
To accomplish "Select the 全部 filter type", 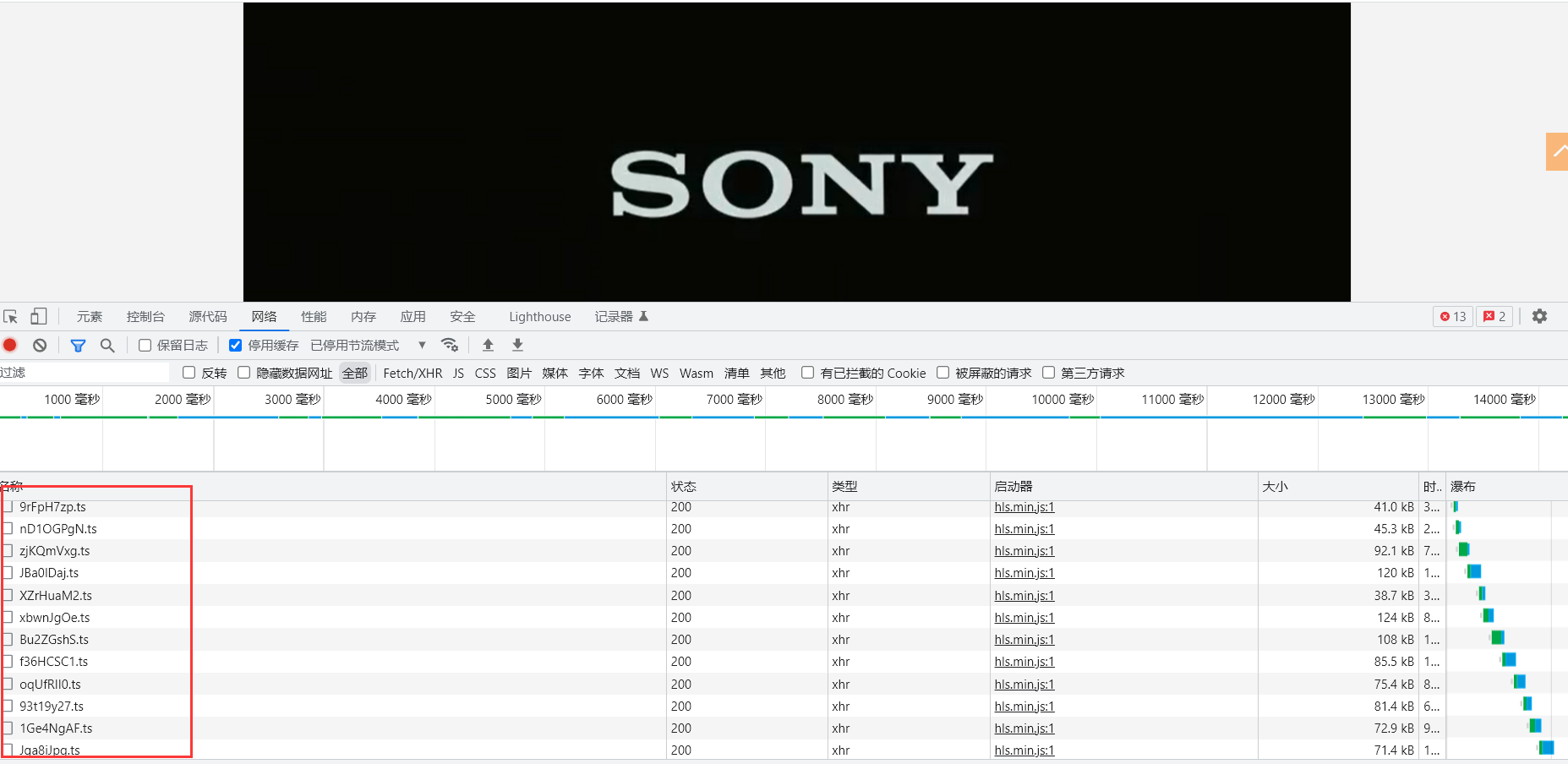I will [x=355, y=373].
